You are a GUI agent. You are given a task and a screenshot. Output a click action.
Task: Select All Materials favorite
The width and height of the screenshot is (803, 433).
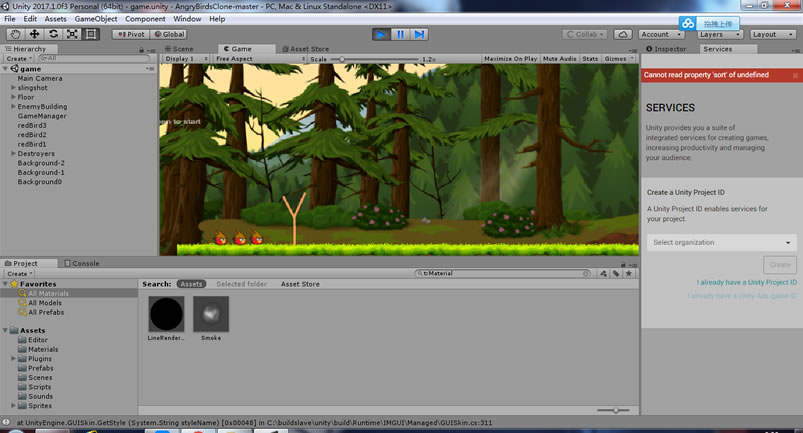click(x=48, y=294)
